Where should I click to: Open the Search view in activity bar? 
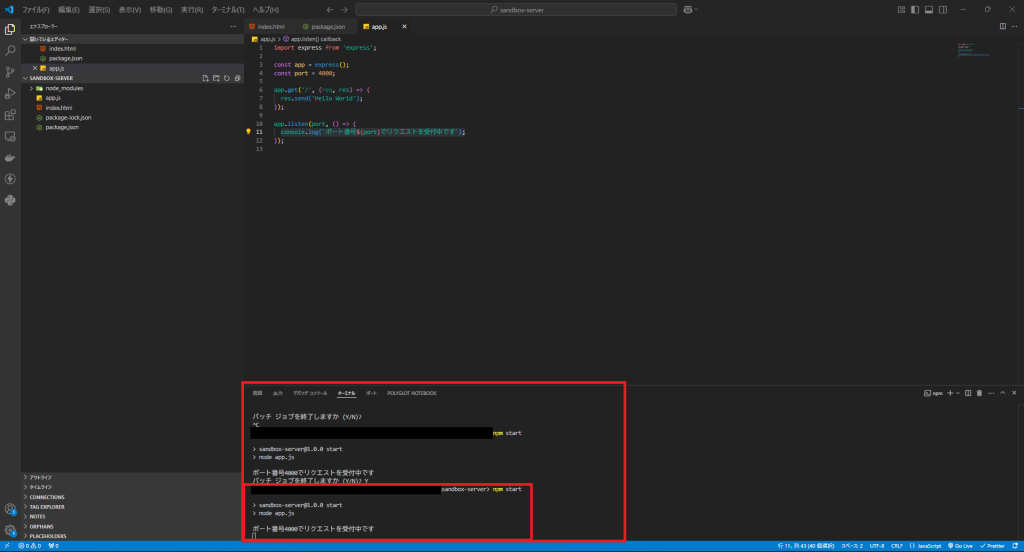(x=10, y=50)
